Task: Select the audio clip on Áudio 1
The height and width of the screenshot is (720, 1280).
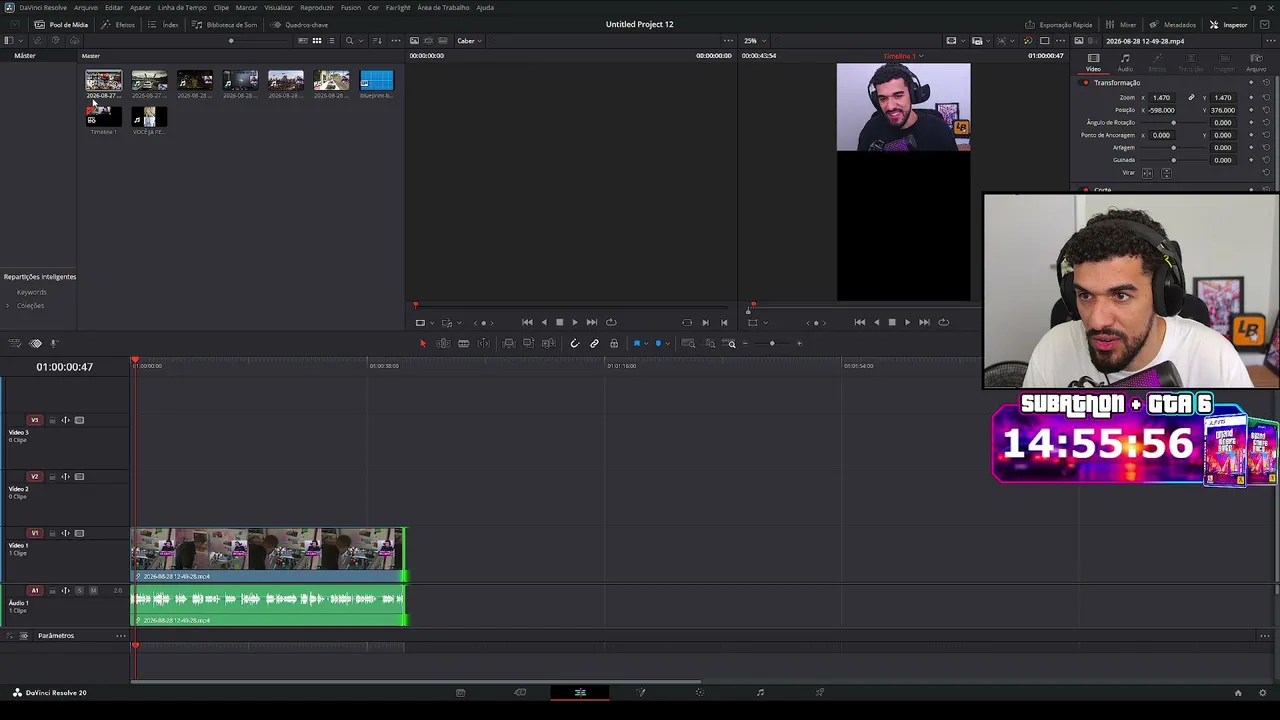Action: pyautogui.click(x=268, y=605)
